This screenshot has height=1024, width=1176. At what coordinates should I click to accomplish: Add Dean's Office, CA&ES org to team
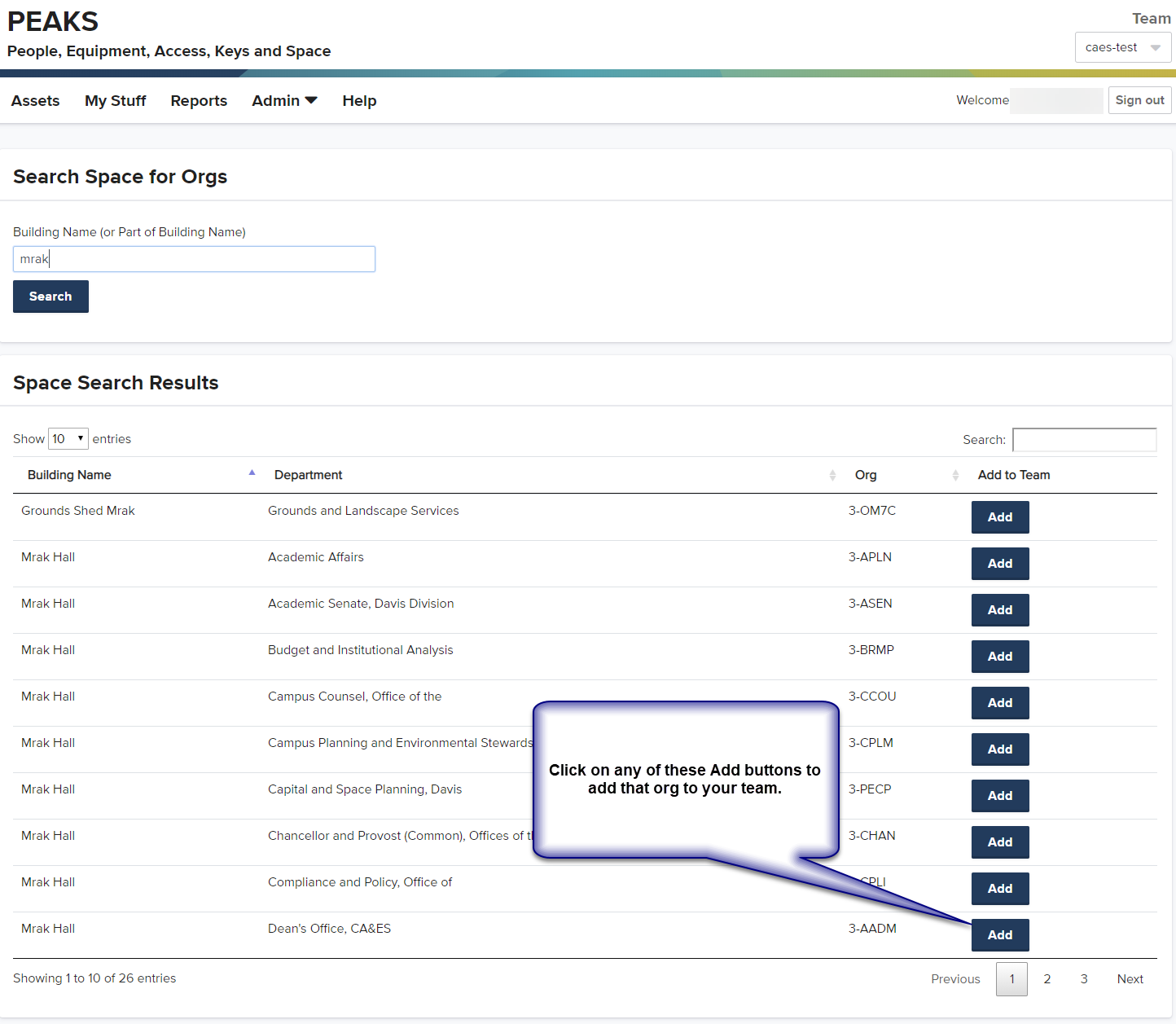999,935
